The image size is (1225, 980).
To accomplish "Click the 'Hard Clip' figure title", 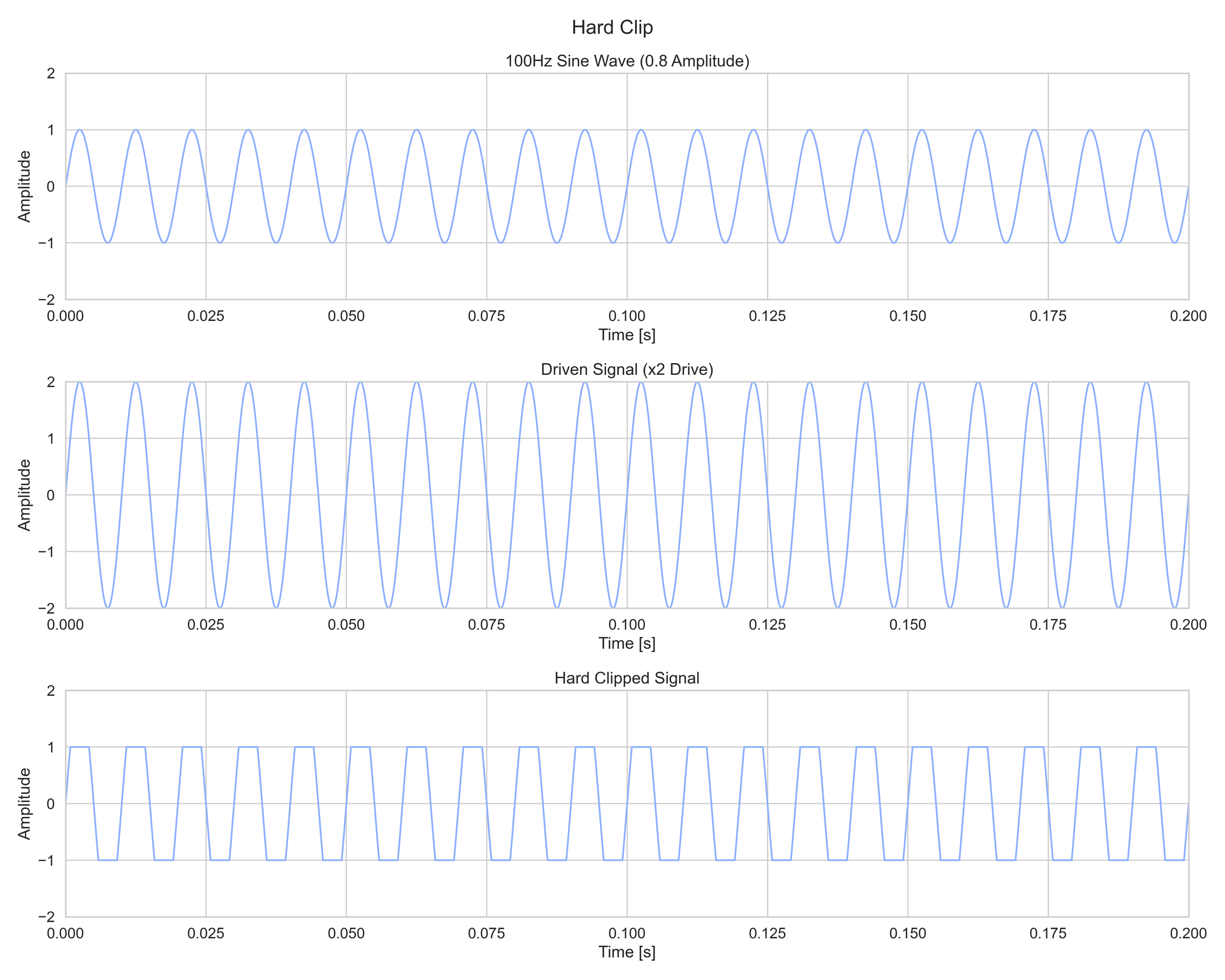I will (612, 27).
